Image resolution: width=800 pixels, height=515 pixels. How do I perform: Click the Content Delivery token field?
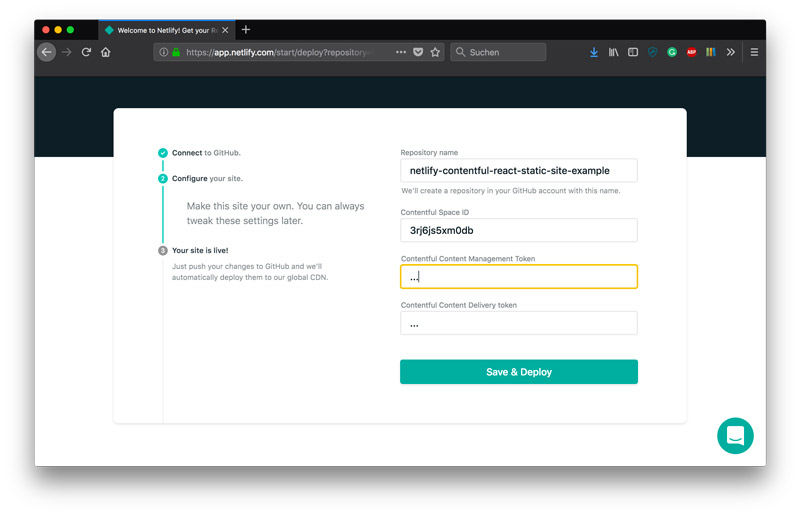pyautogui.click(x=519, y=323)
